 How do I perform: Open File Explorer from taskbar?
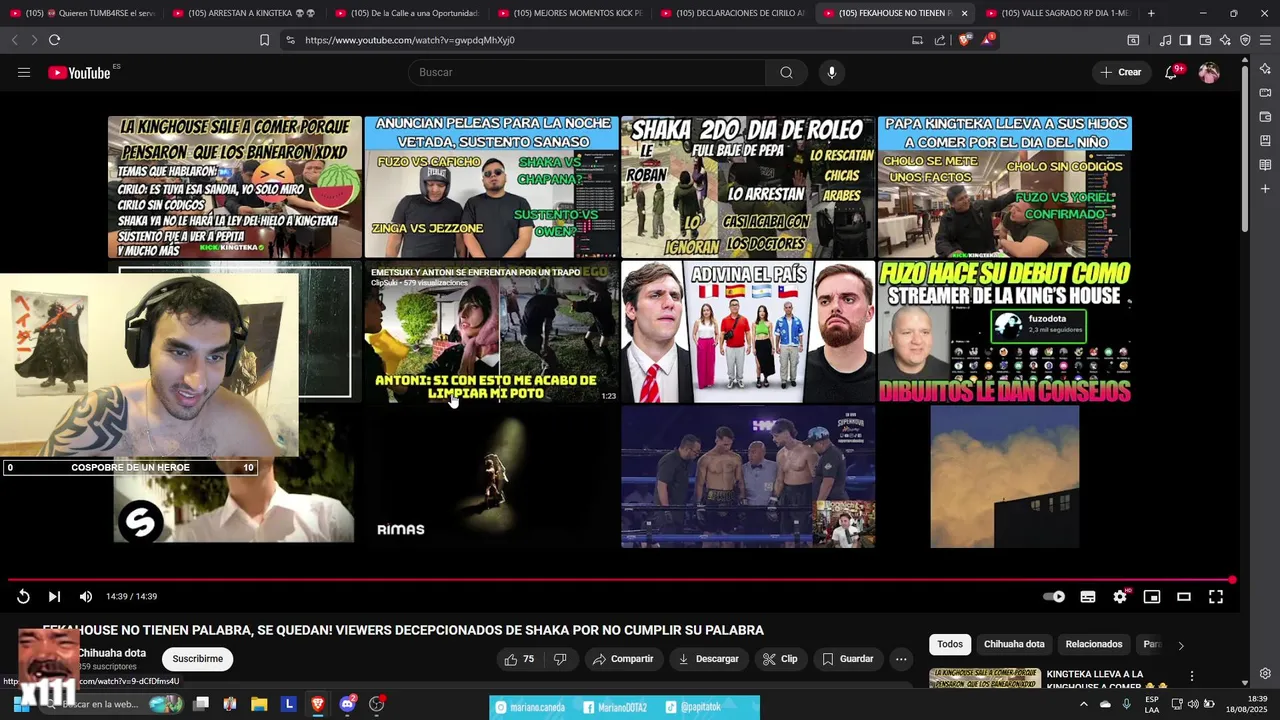coord(259,704)
